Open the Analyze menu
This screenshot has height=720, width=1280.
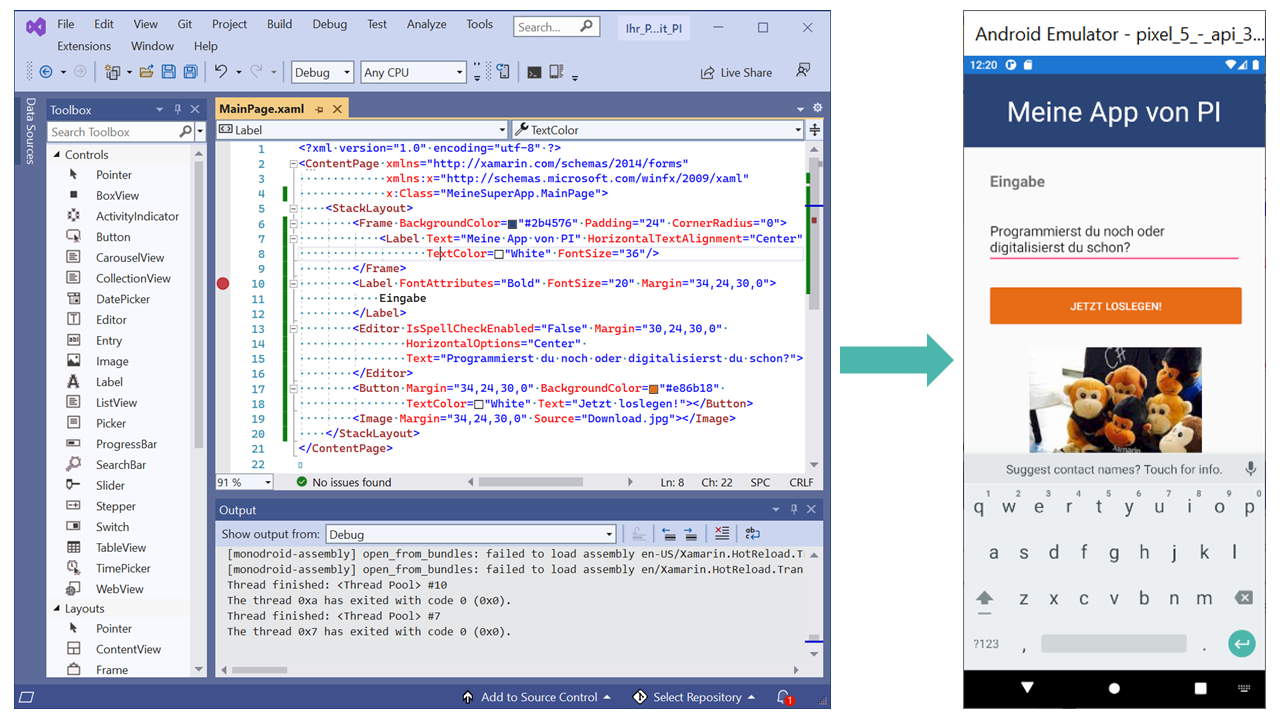(426, 24)
